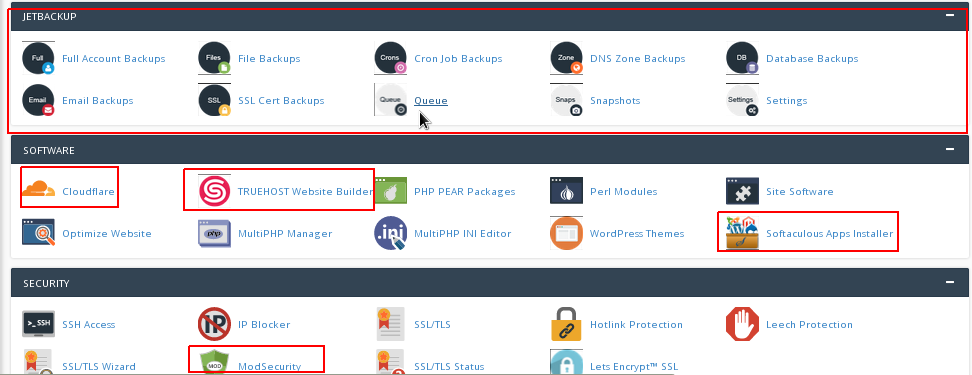The width and height of the screenshot is (972, 375).
Task: Click the Hotlink Protection padlock icon
Action: 567,324
